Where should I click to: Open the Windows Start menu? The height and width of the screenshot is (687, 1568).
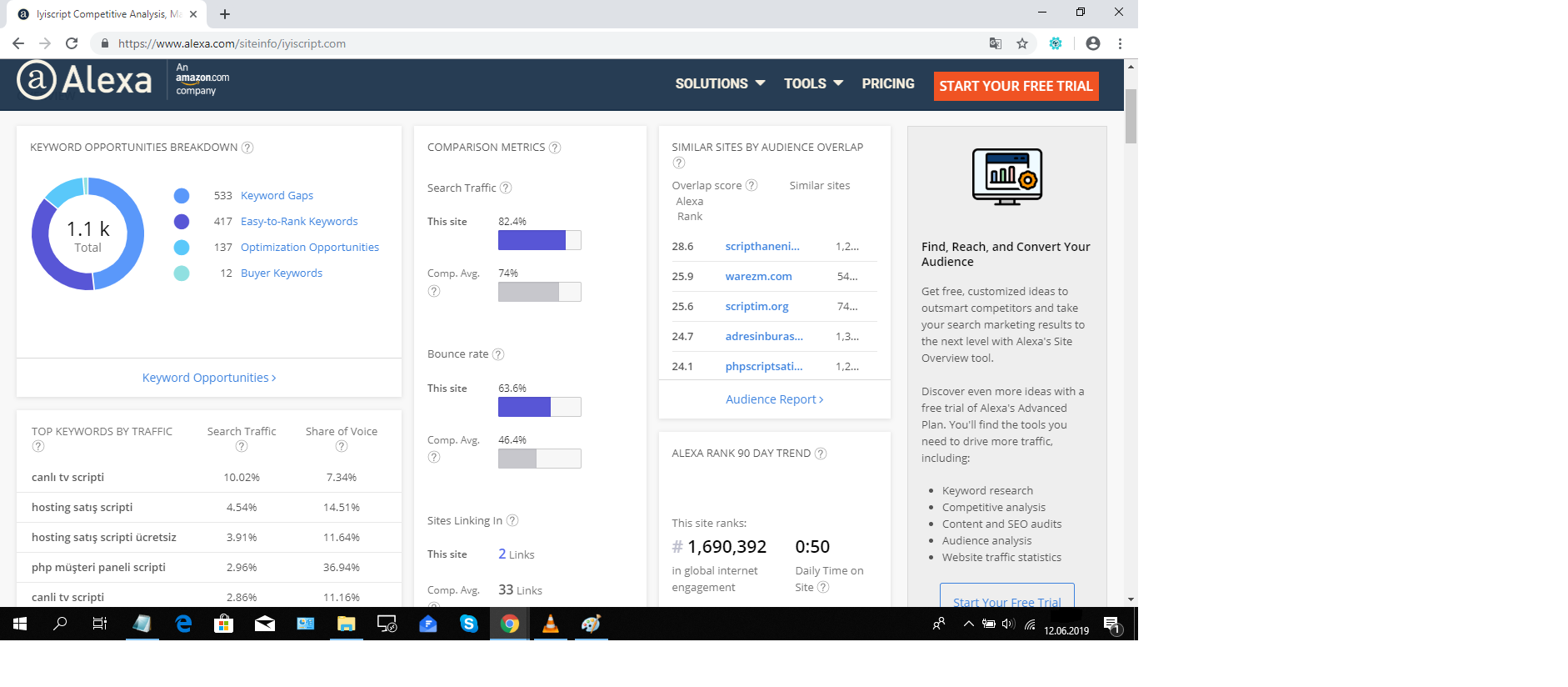(20, 624)
